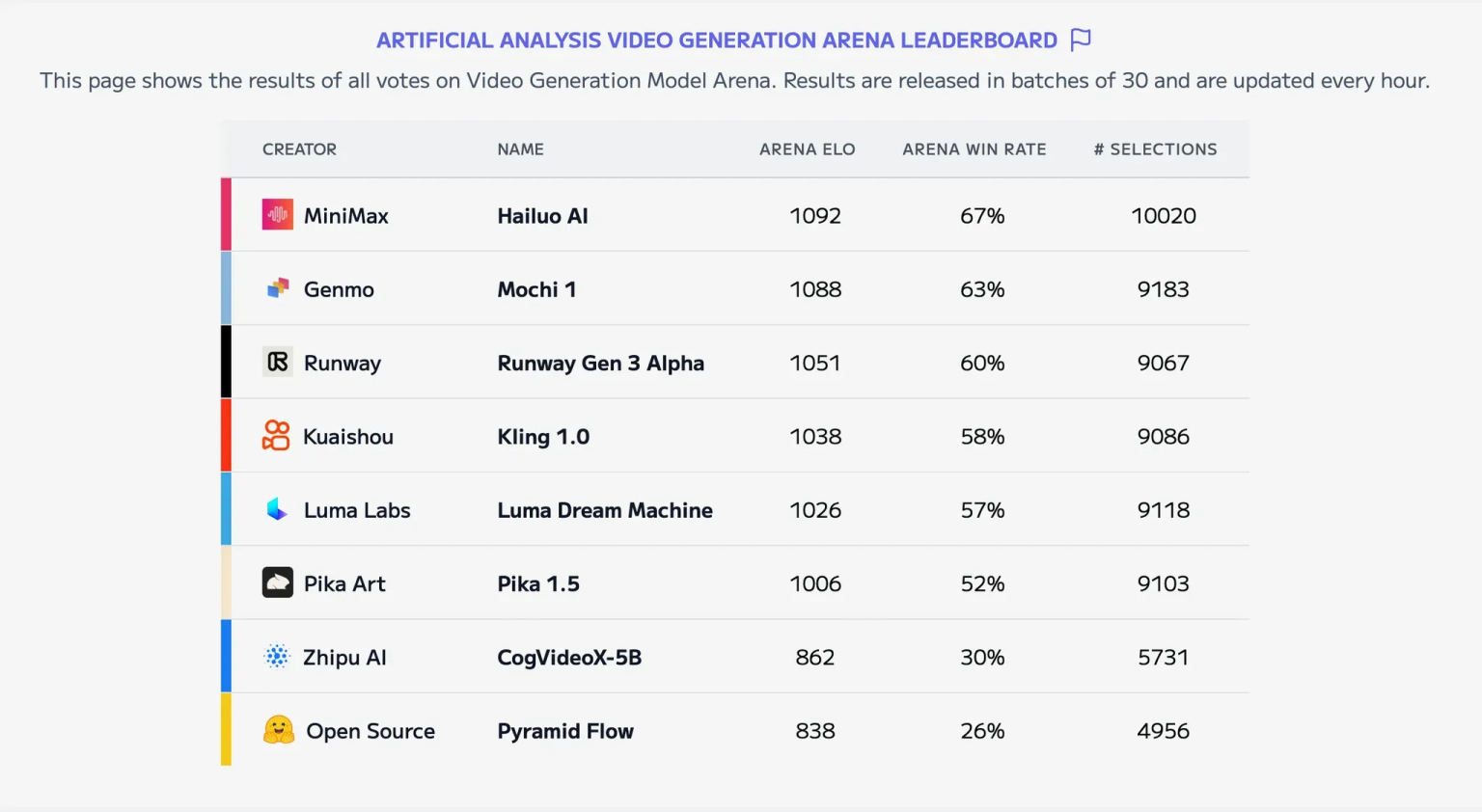
Task: Click the Open Source hugging face emoji icon
Action: pyautogui.click(x=279, y=730)
